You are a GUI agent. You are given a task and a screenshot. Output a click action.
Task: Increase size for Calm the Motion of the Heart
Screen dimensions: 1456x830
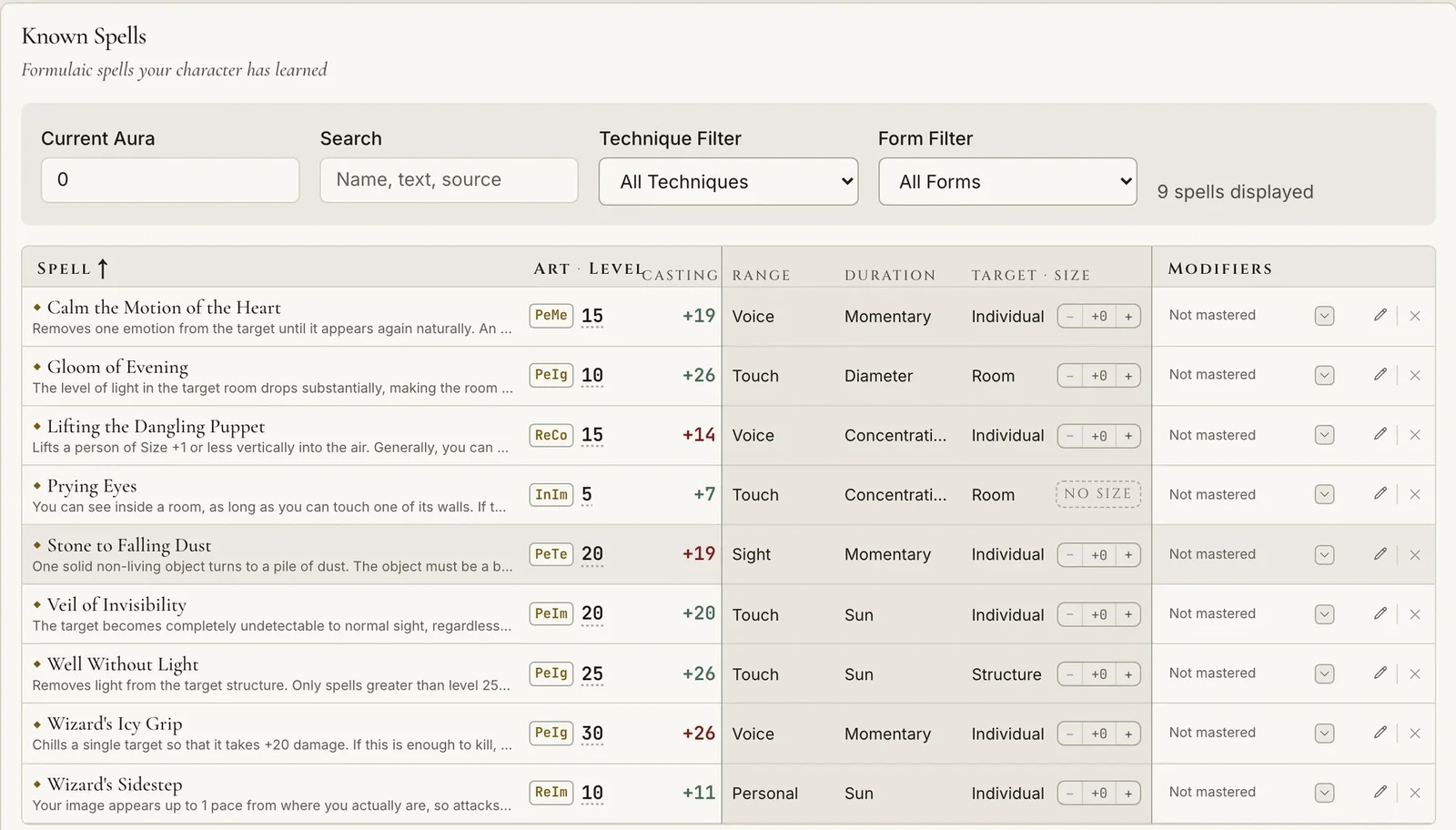(x=1128, y=317)
